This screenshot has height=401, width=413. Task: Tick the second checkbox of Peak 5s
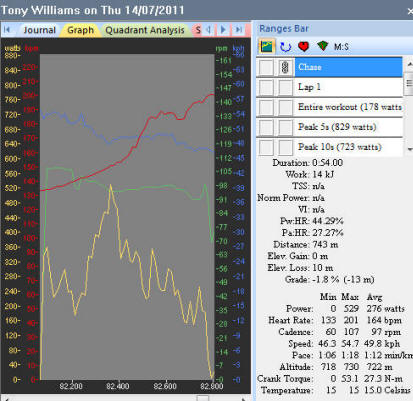(285, 127)
